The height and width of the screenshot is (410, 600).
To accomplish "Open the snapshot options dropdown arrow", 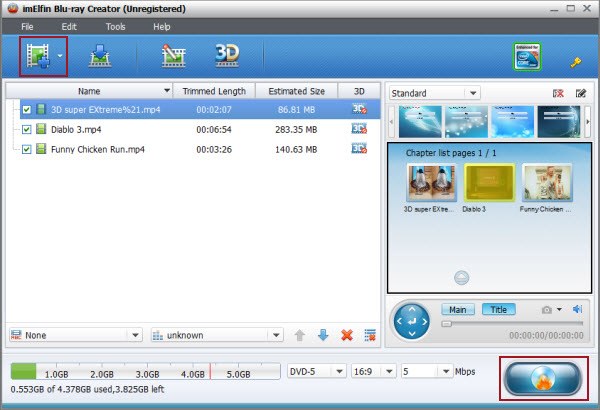I will tap(559, 309).
